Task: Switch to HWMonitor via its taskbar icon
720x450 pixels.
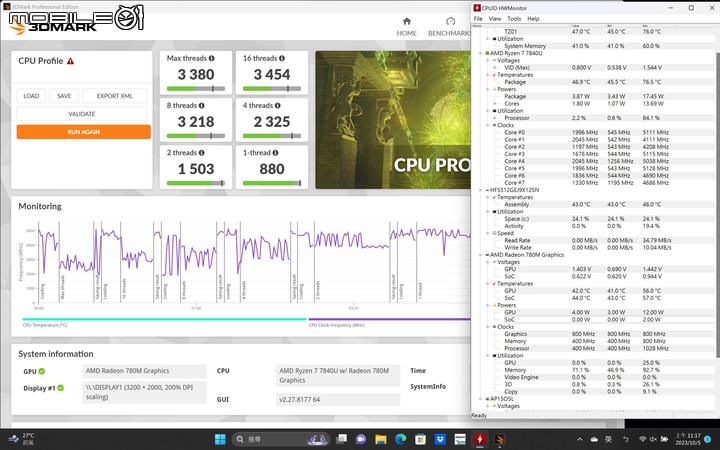Action: point(480,439)
